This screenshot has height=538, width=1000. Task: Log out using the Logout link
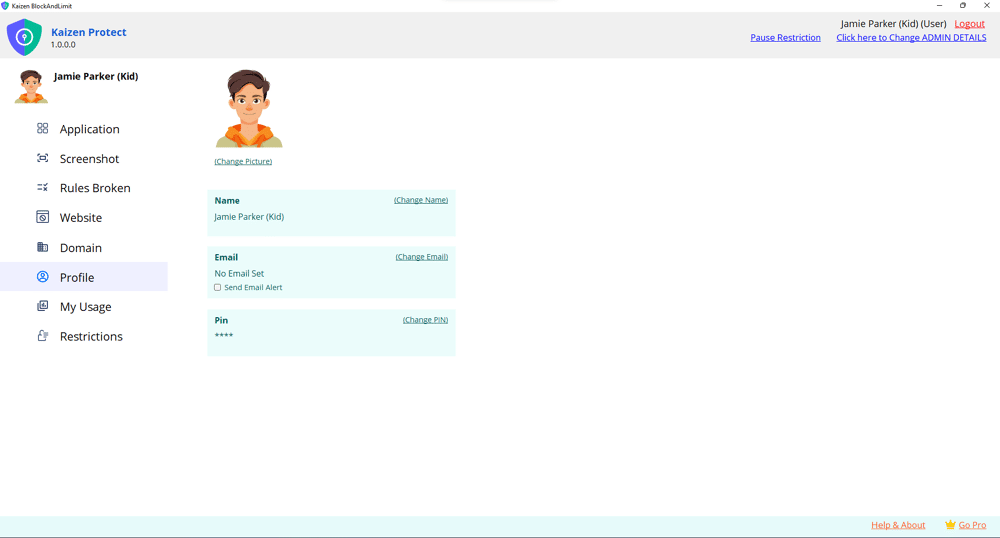pos(969,24)
